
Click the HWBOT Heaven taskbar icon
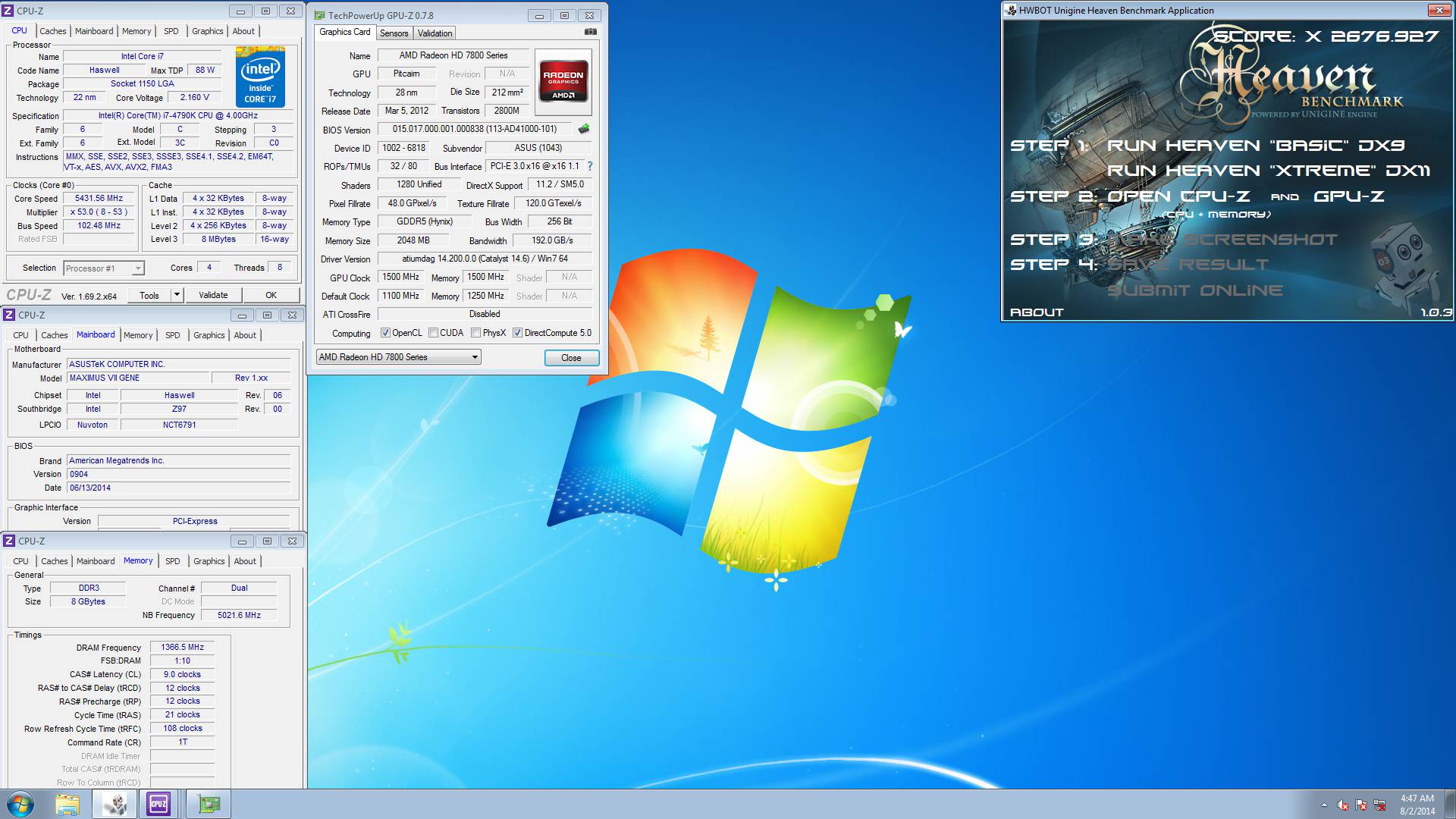[115, 804]
